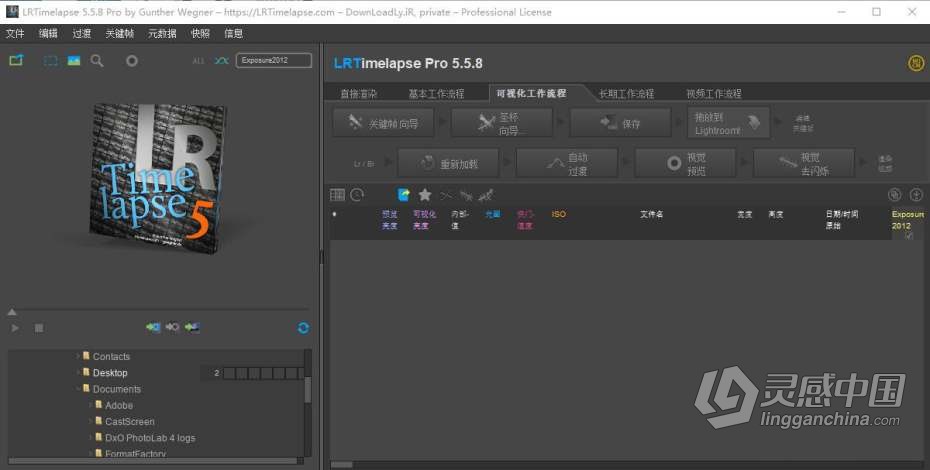Open the 文件 menu
930x470 pixels.
click(x=15, y=33)
